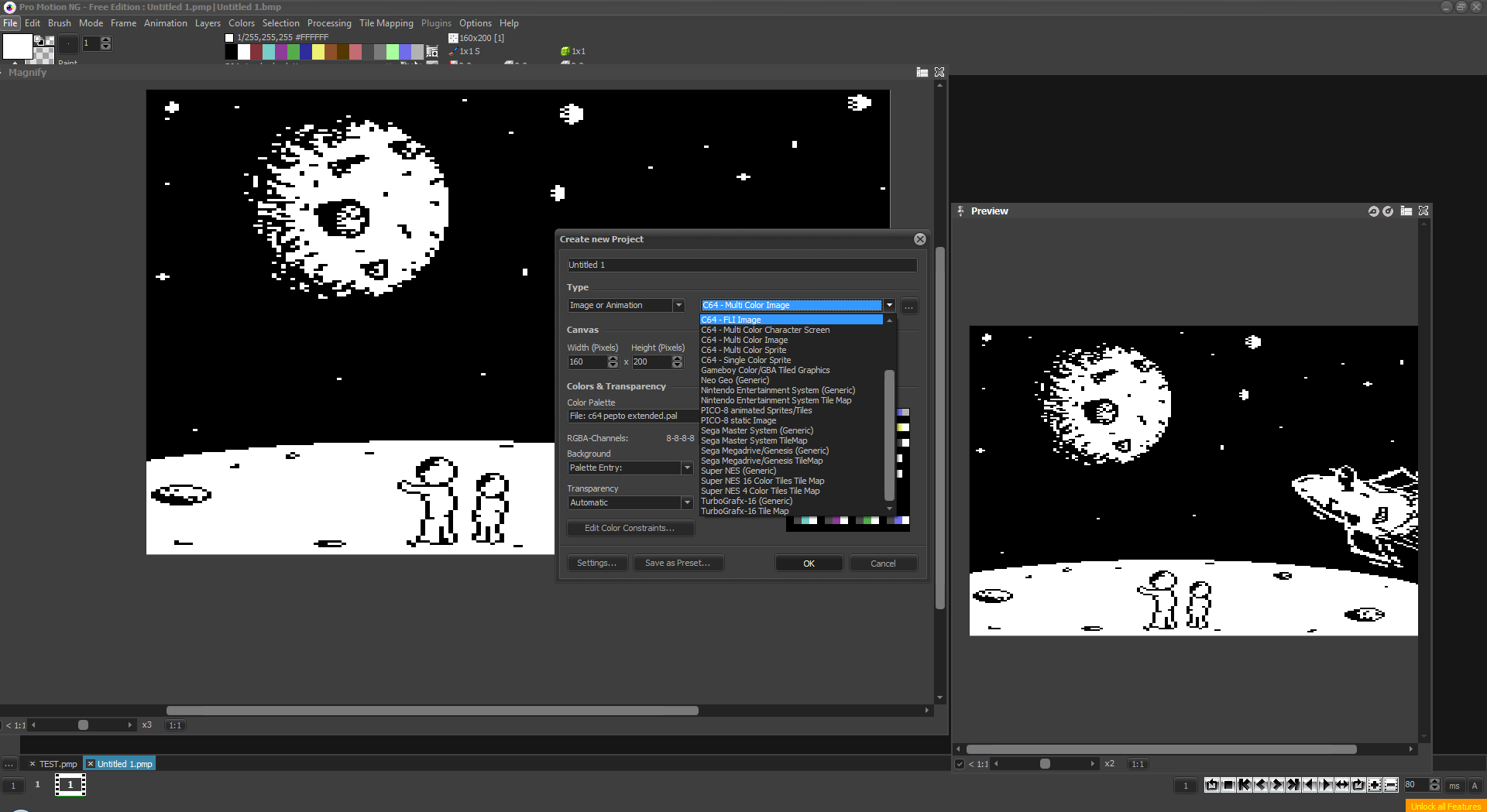1487x812 pixels.
Task: Switch to the TEST.pmp project tab
Action: (53, 764)
